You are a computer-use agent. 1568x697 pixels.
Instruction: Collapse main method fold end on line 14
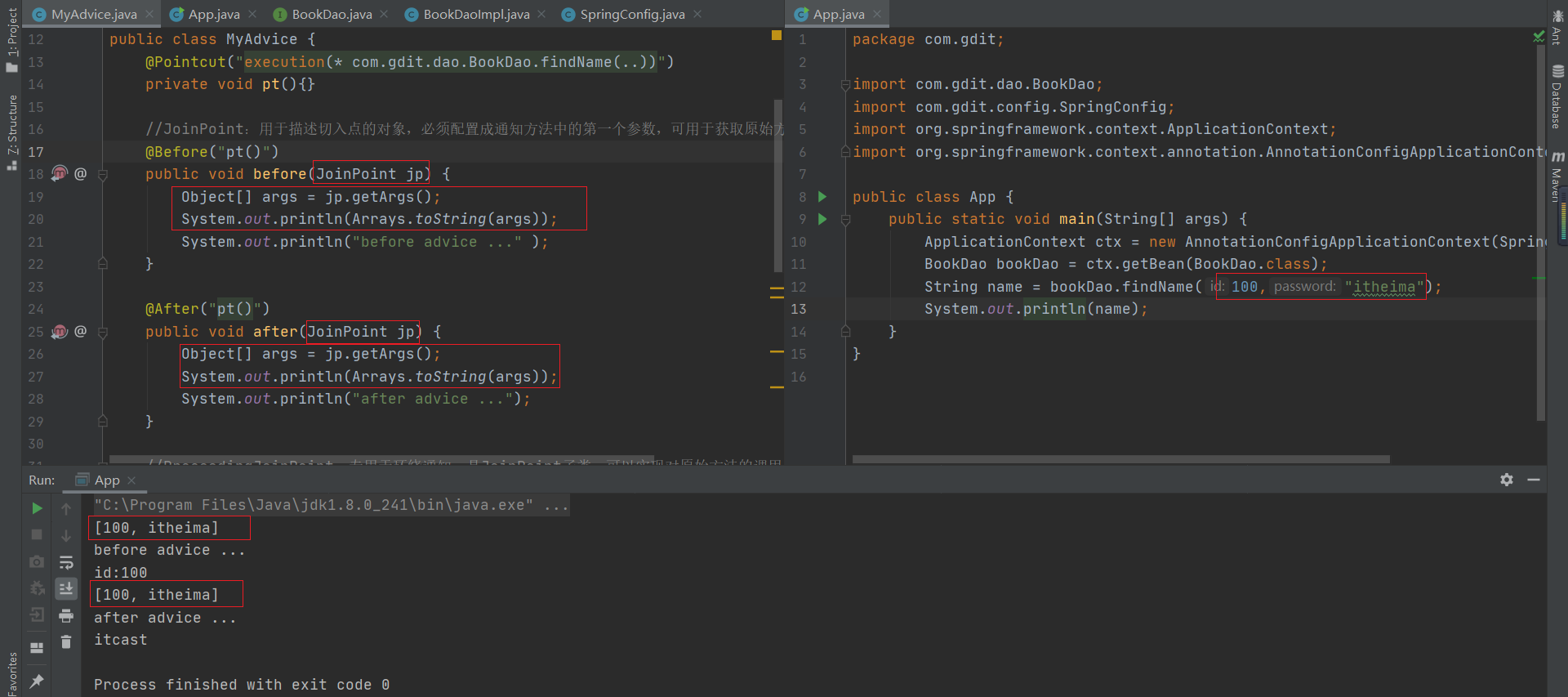point(846,332)
